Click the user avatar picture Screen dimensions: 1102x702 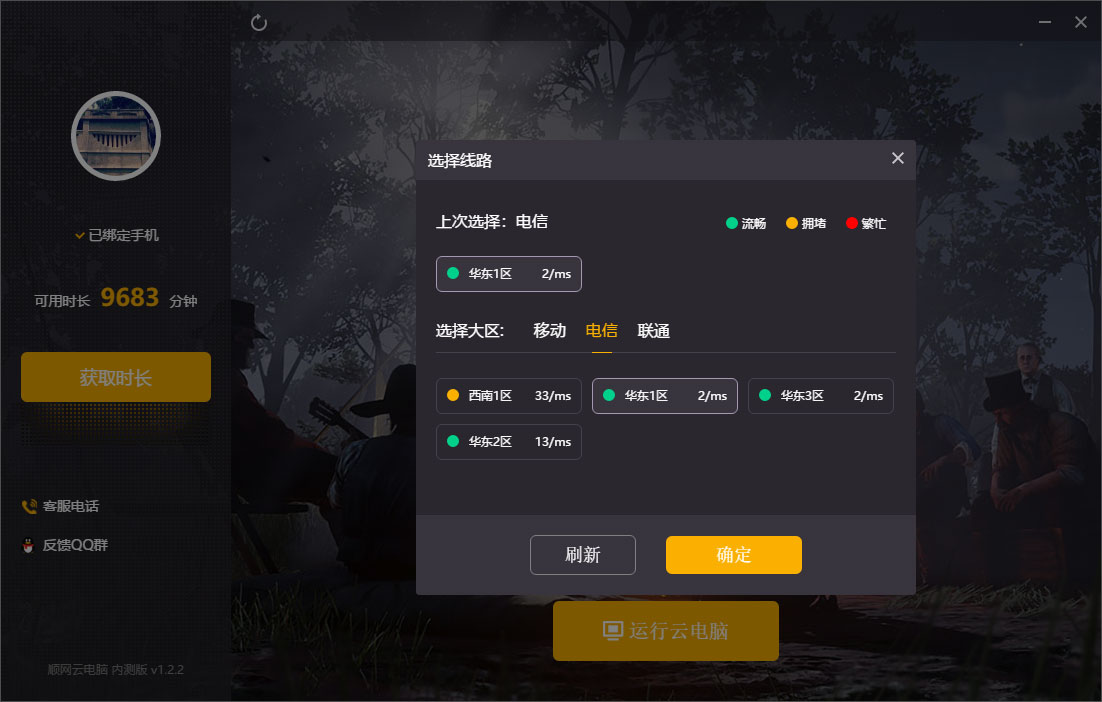116,136
